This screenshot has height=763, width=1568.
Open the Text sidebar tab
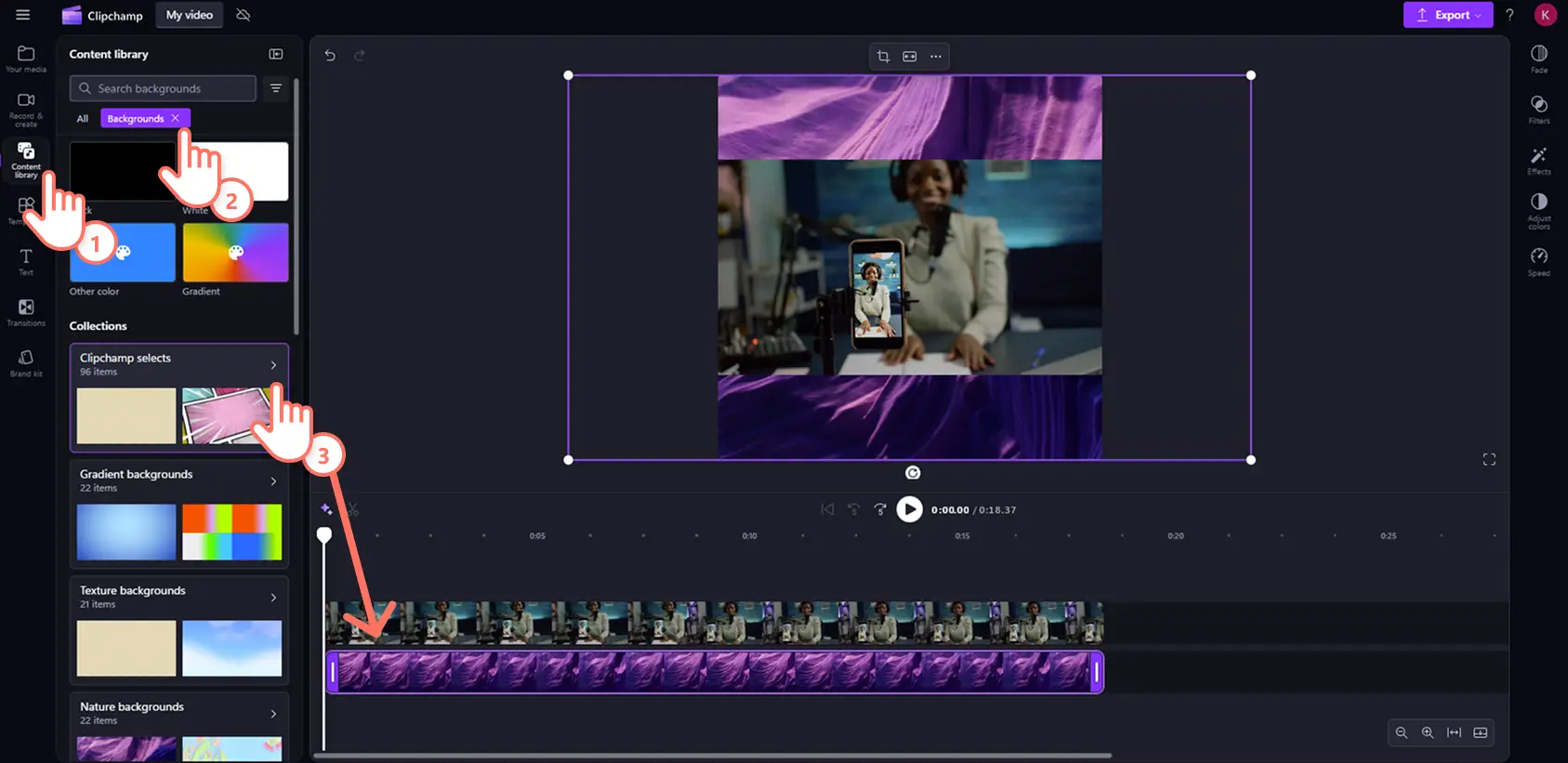(26, 262)
